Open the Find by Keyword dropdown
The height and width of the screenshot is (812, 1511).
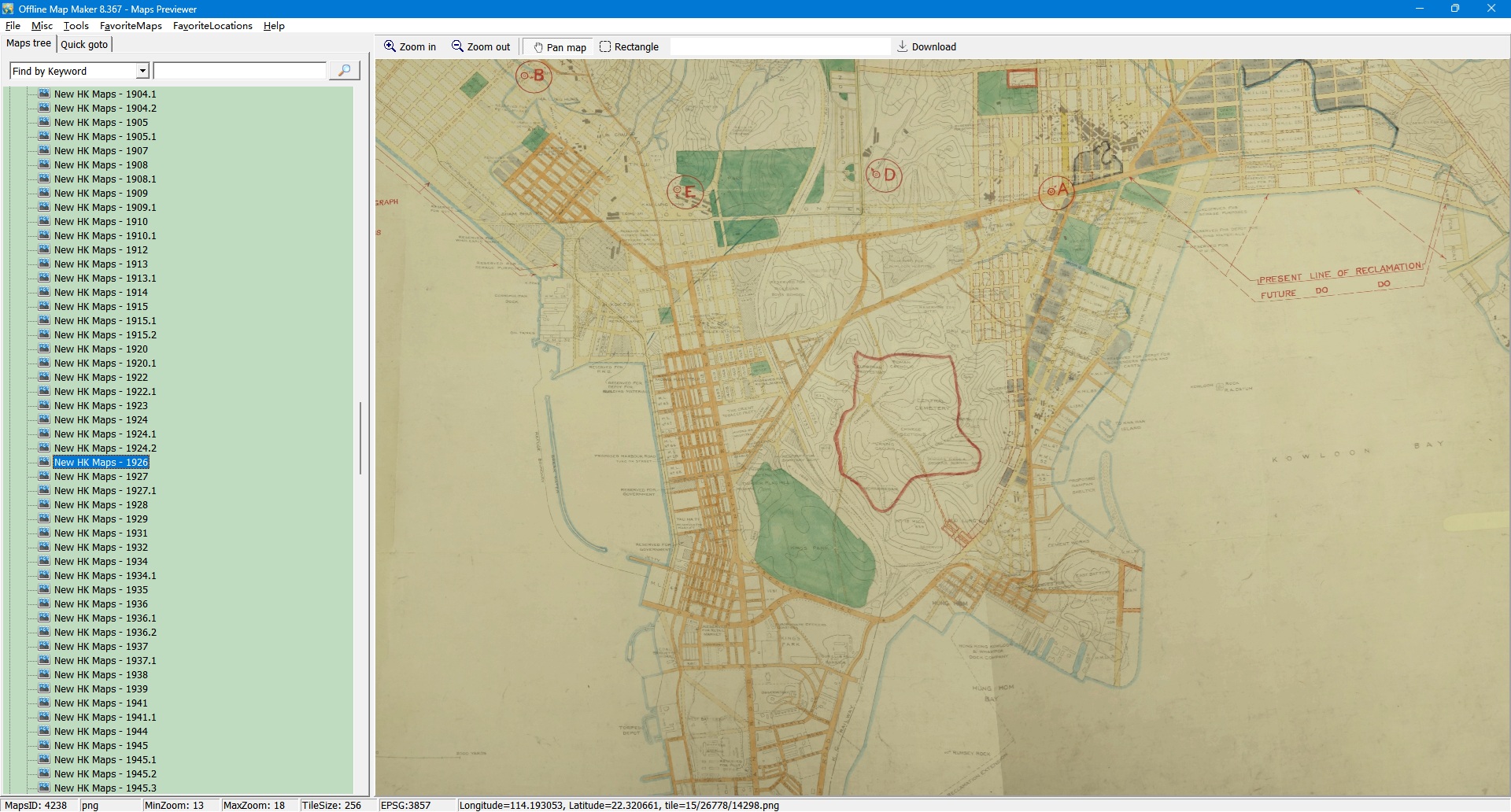coord(142,72)
